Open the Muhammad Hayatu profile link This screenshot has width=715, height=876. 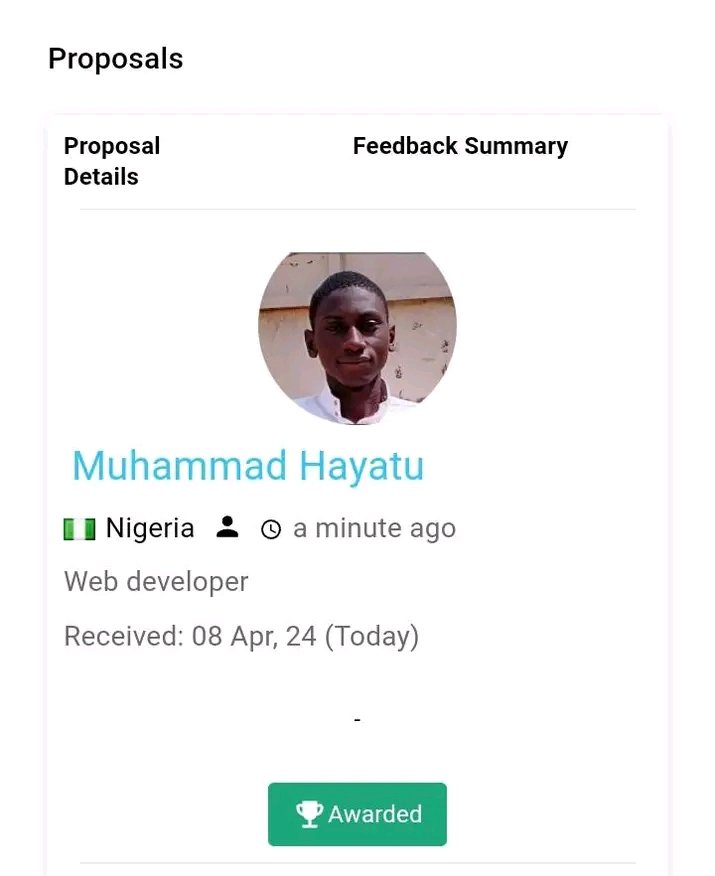248,466
